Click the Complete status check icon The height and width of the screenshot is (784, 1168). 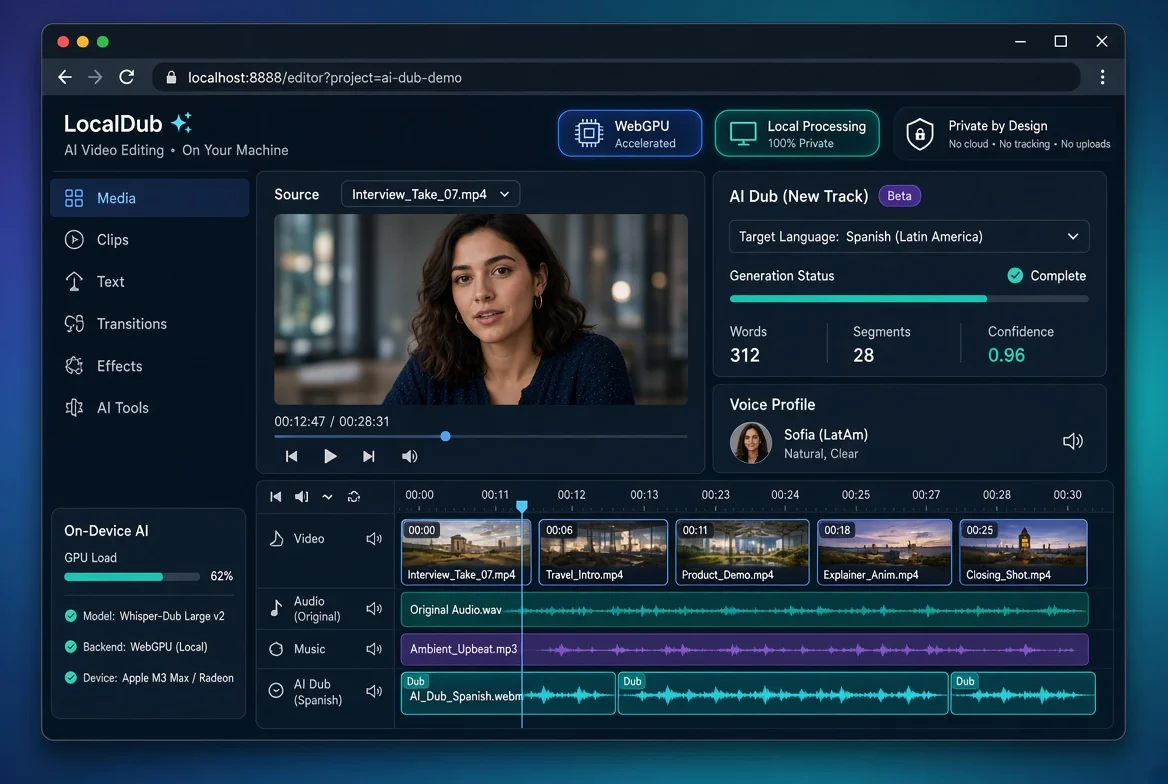[x=1015, y=275]
